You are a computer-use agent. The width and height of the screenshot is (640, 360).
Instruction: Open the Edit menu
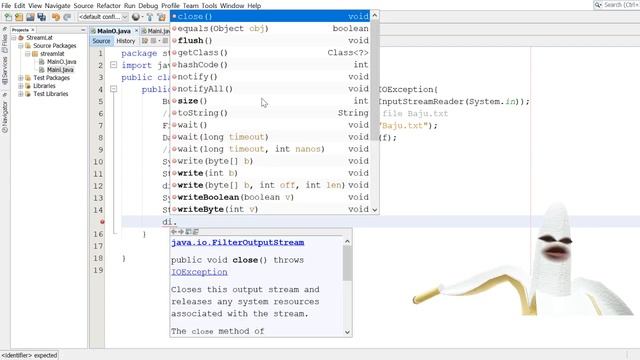pyautogui.click(x=20, y=6)
